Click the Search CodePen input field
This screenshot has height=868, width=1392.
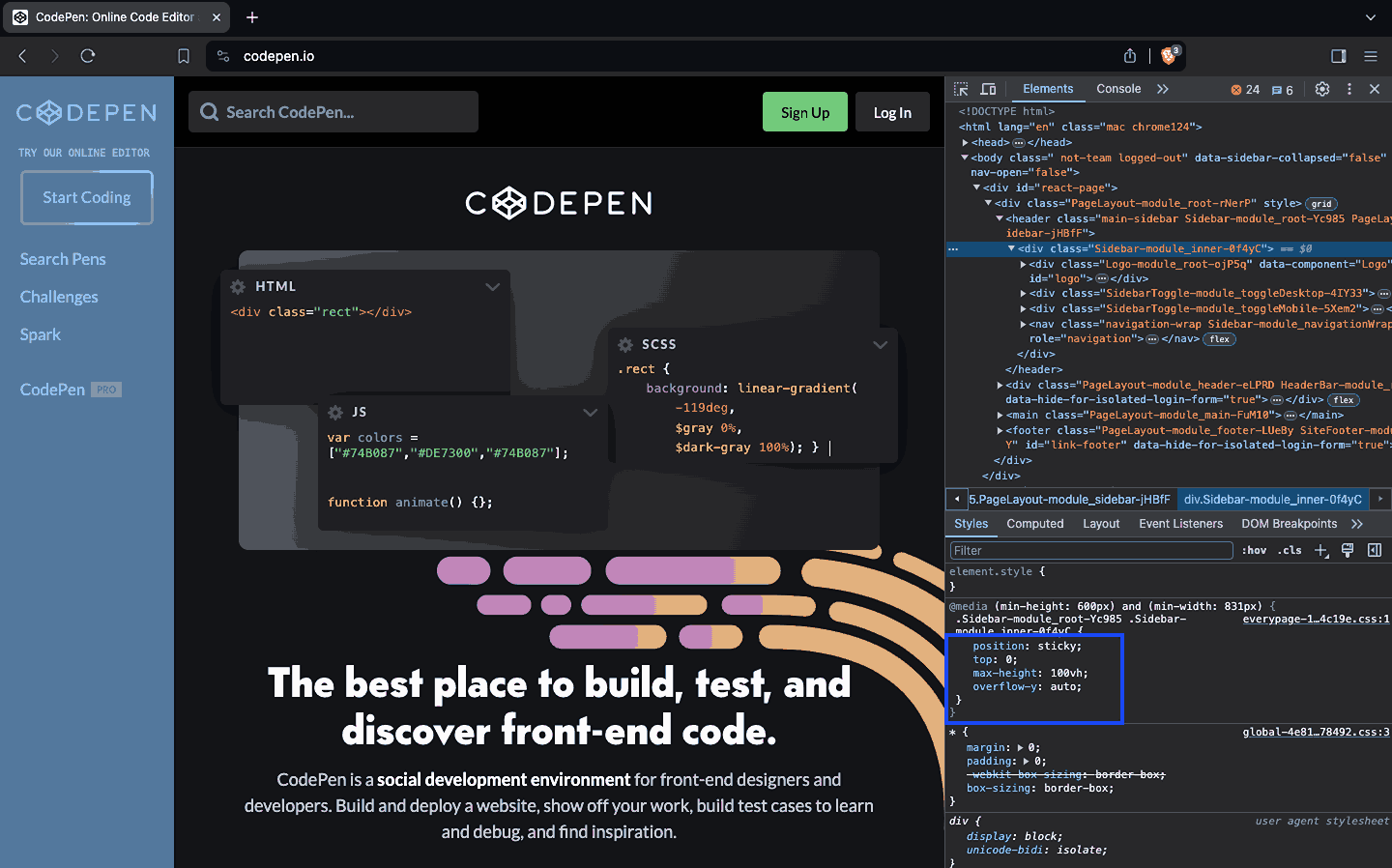[x=333, y=111]
